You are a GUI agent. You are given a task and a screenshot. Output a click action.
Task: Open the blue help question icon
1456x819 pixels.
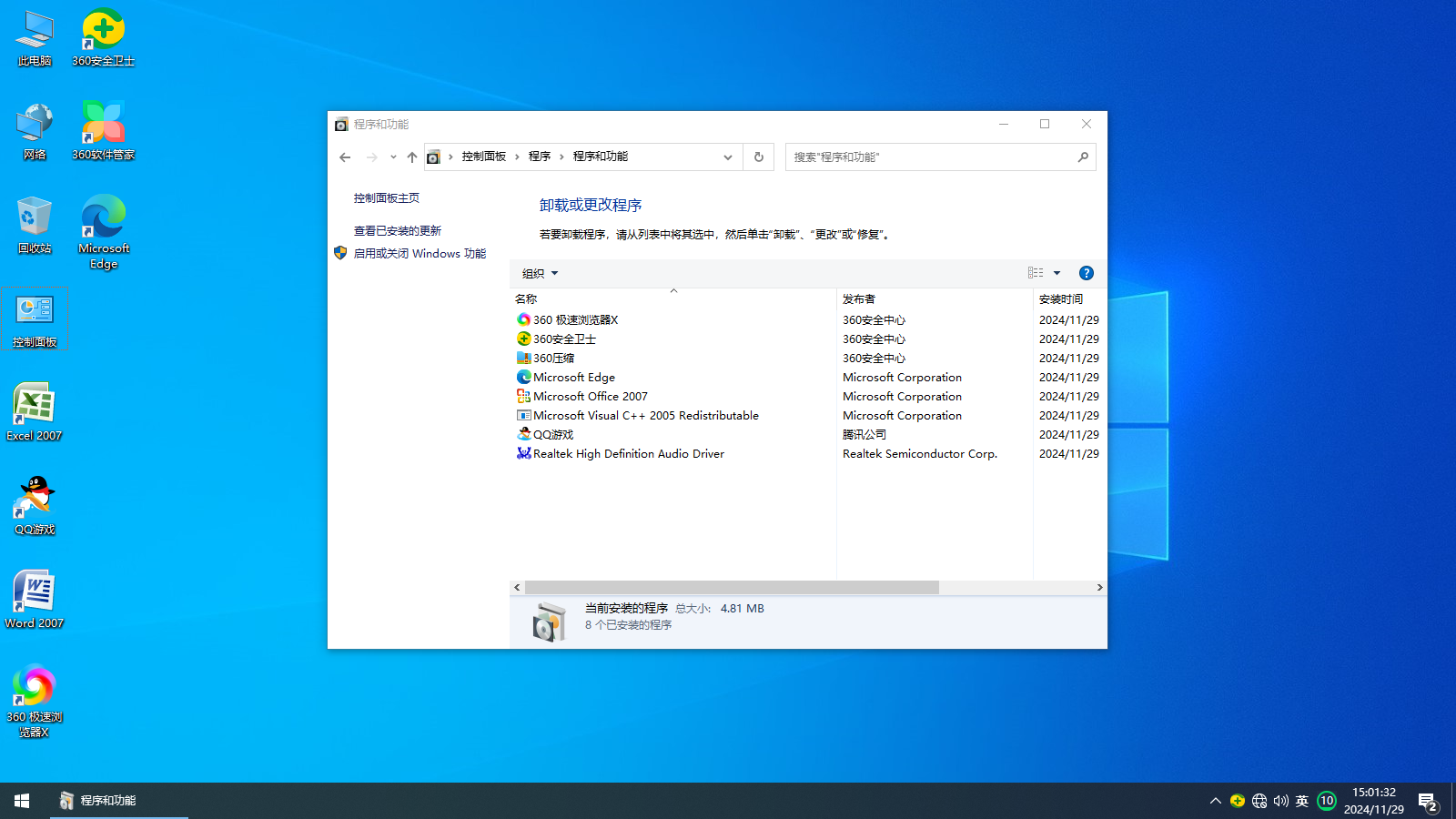[1086, 273]
